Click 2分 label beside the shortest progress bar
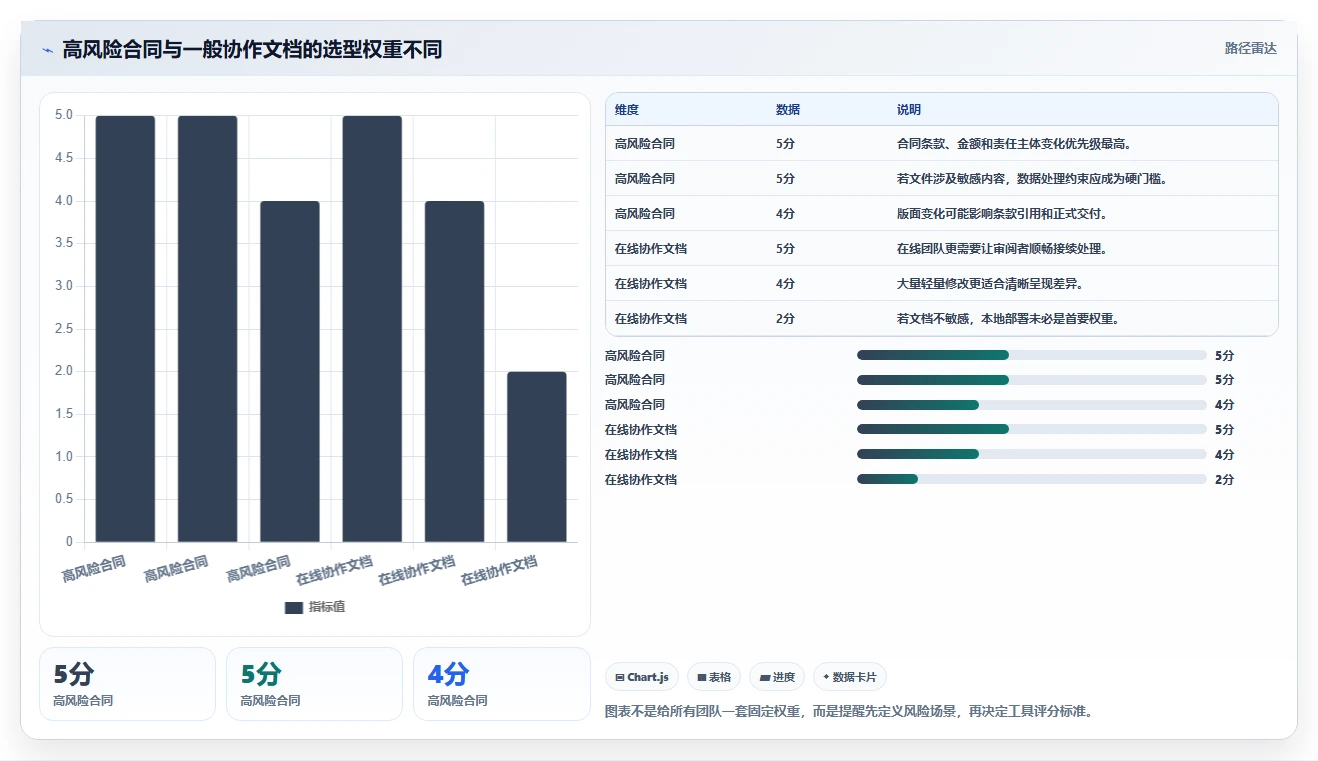This screenshot has width=1318, height=761. point(1224,480)
